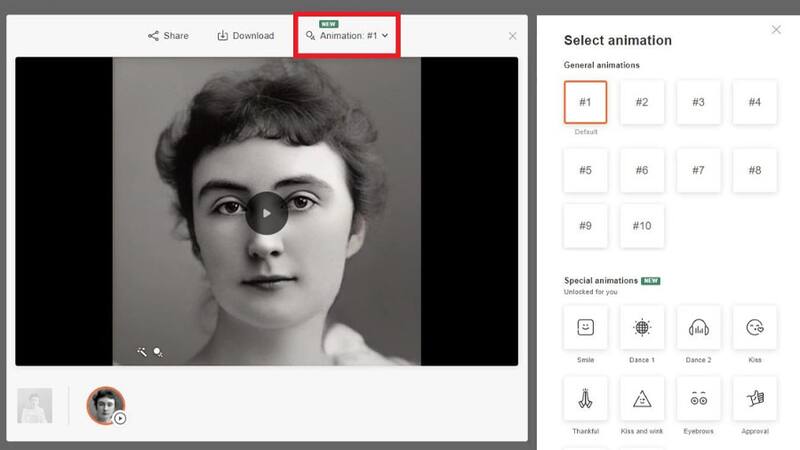Download the animated video
Viewport: 800px width, 450px height.
(x=245, y=36)
